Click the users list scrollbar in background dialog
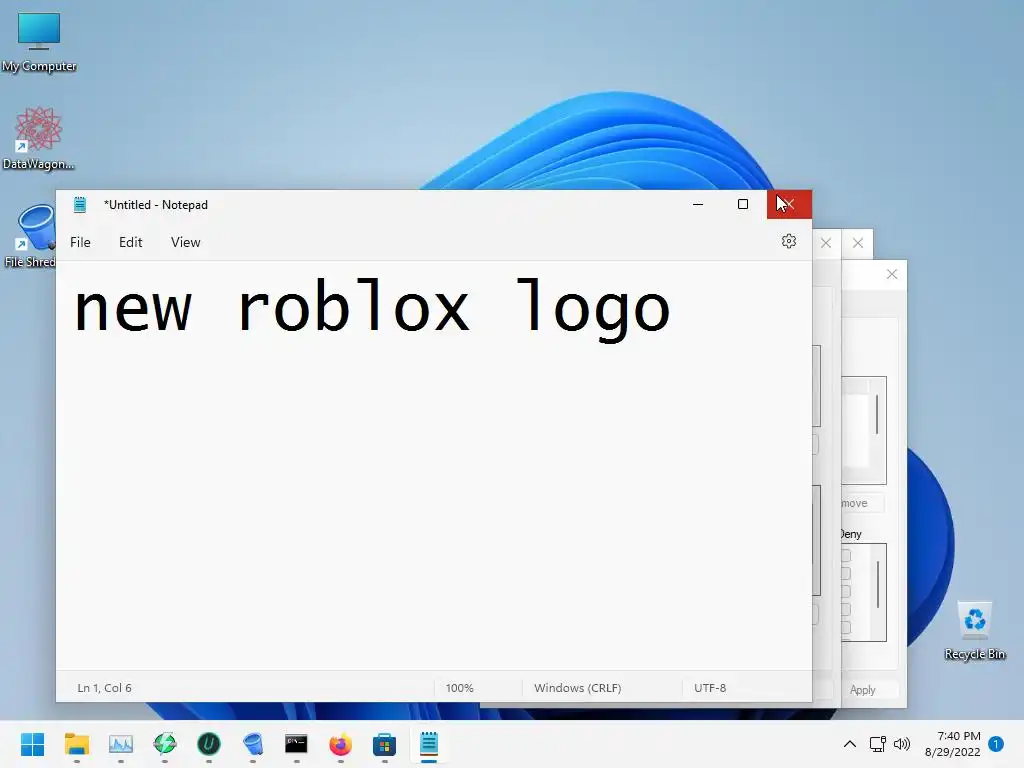The height and width of the screenshot is (768, 1024). point(877,414)
